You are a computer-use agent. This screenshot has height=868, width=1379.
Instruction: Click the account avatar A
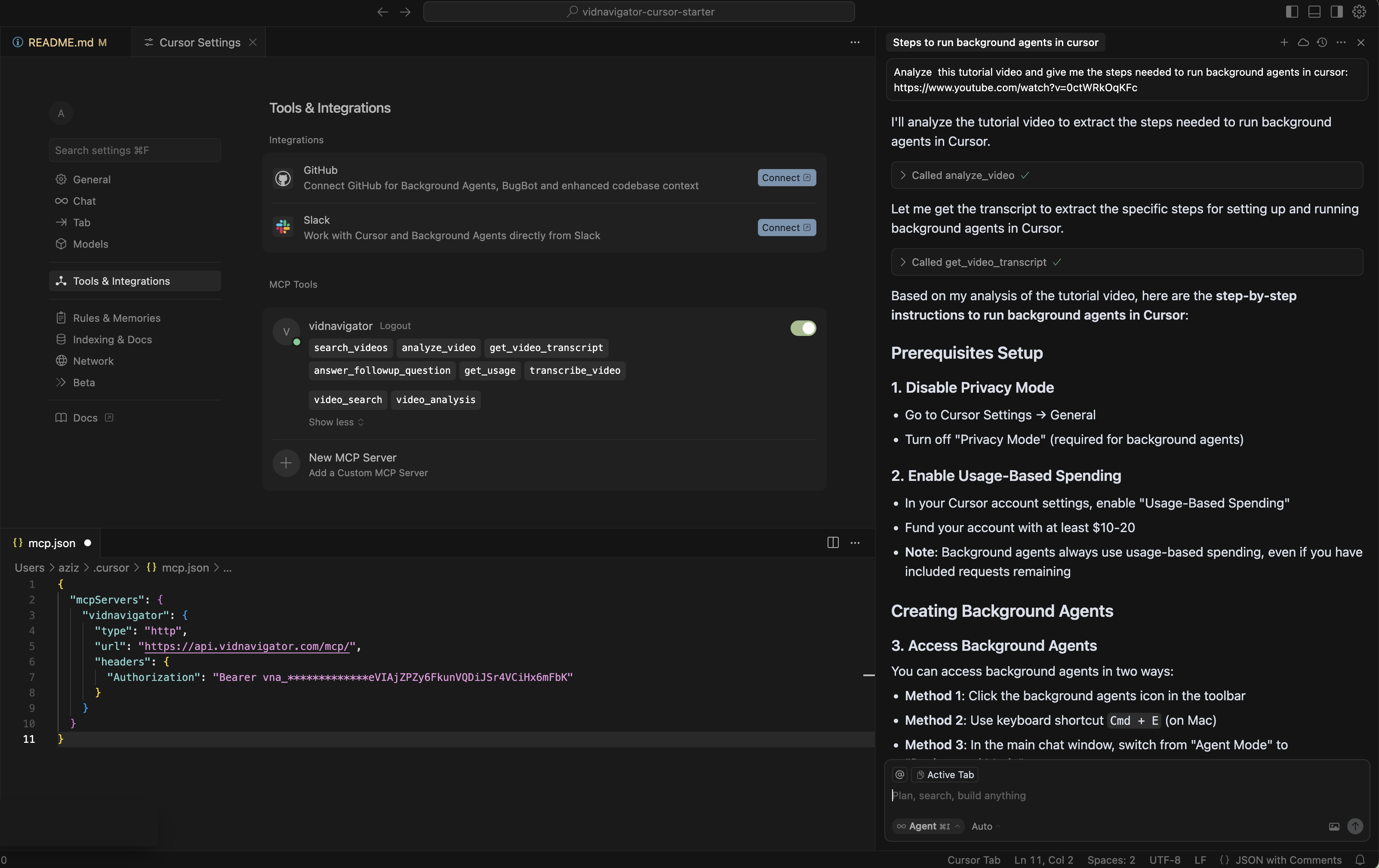tap(61, 114)
